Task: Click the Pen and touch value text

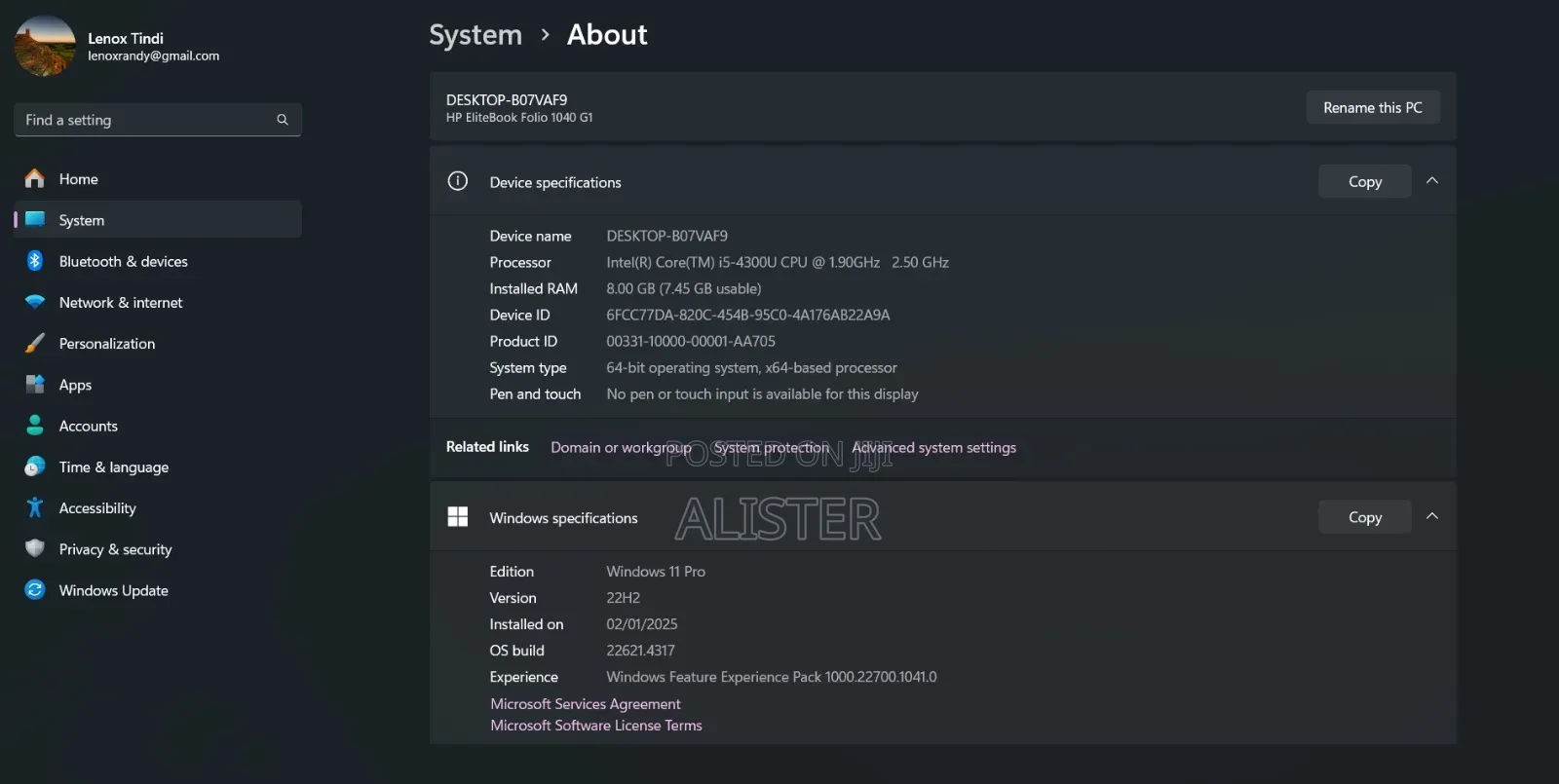Action: tap(762, 393)
